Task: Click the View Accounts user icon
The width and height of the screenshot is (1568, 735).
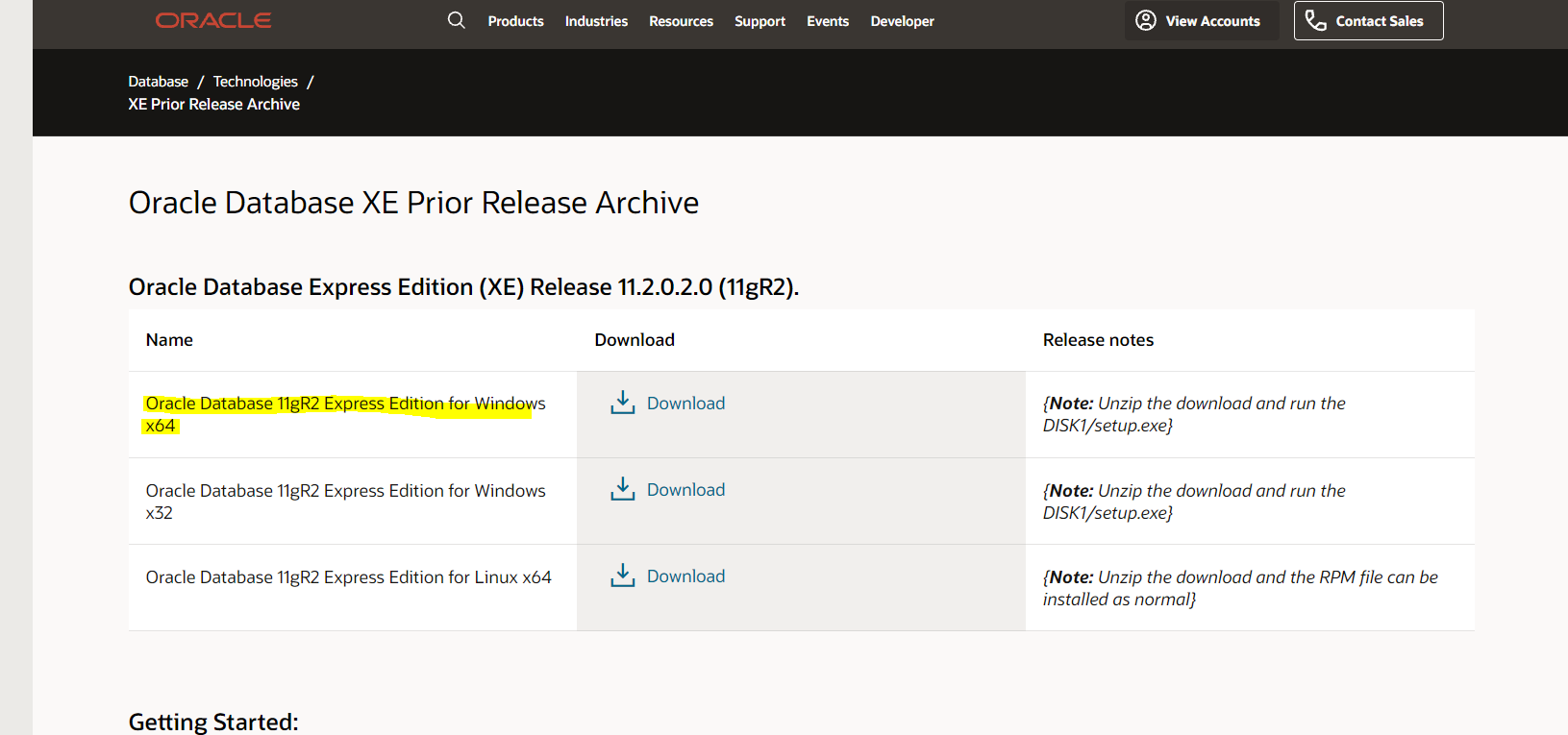Action: click(x=1146, y=20)
